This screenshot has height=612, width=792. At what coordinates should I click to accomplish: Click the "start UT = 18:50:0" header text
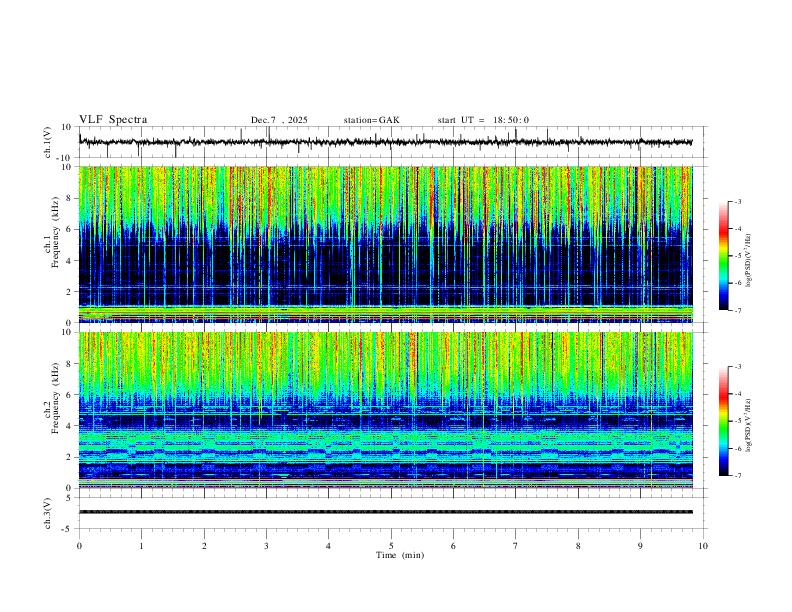(483, 120)
